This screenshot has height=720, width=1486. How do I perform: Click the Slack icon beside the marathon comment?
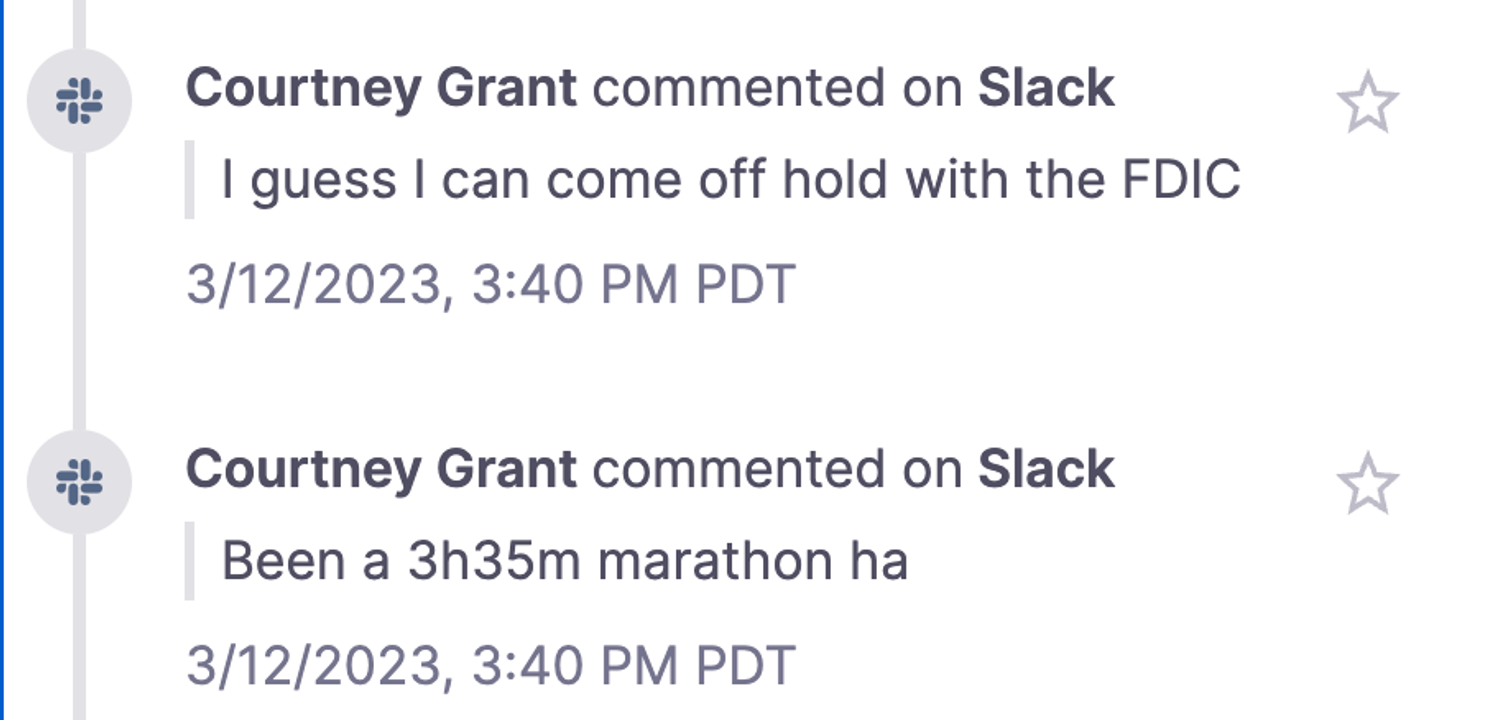click(79, 483)
